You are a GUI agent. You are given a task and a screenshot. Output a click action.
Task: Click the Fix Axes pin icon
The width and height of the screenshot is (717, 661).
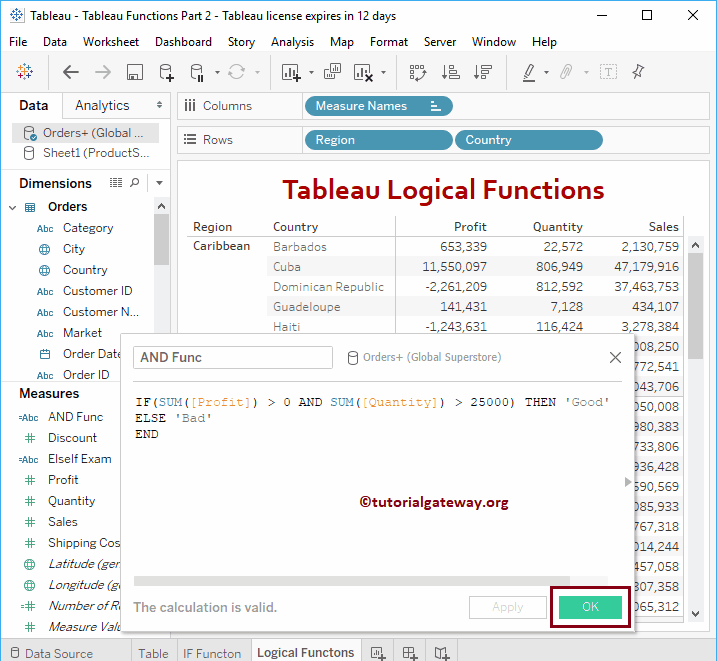[x=638, y=72]
